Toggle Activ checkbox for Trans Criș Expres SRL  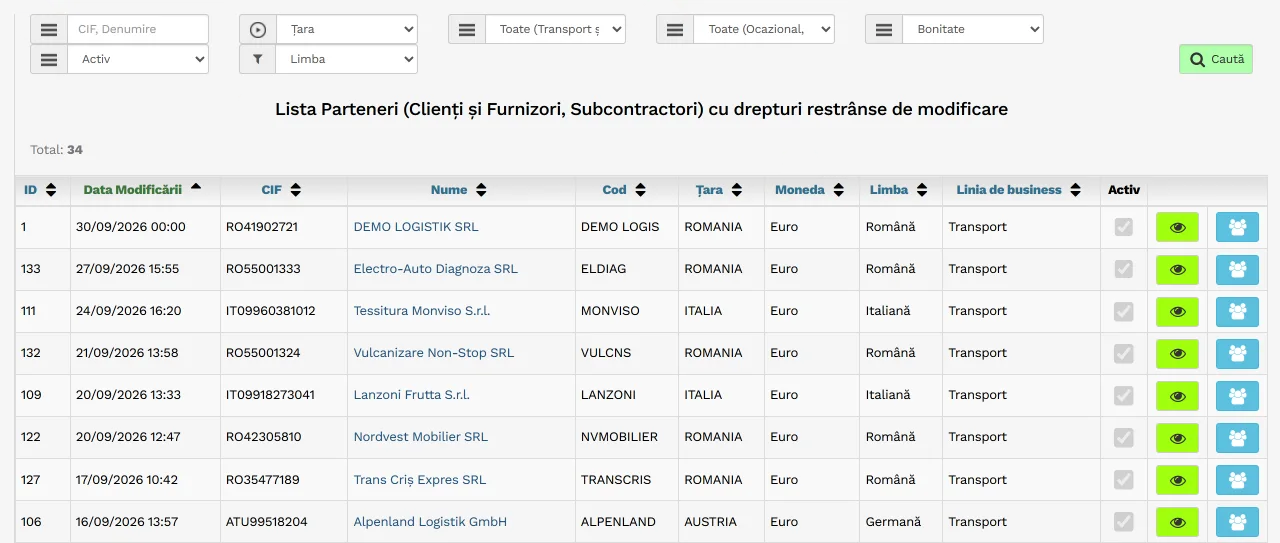pos(1124,479)
